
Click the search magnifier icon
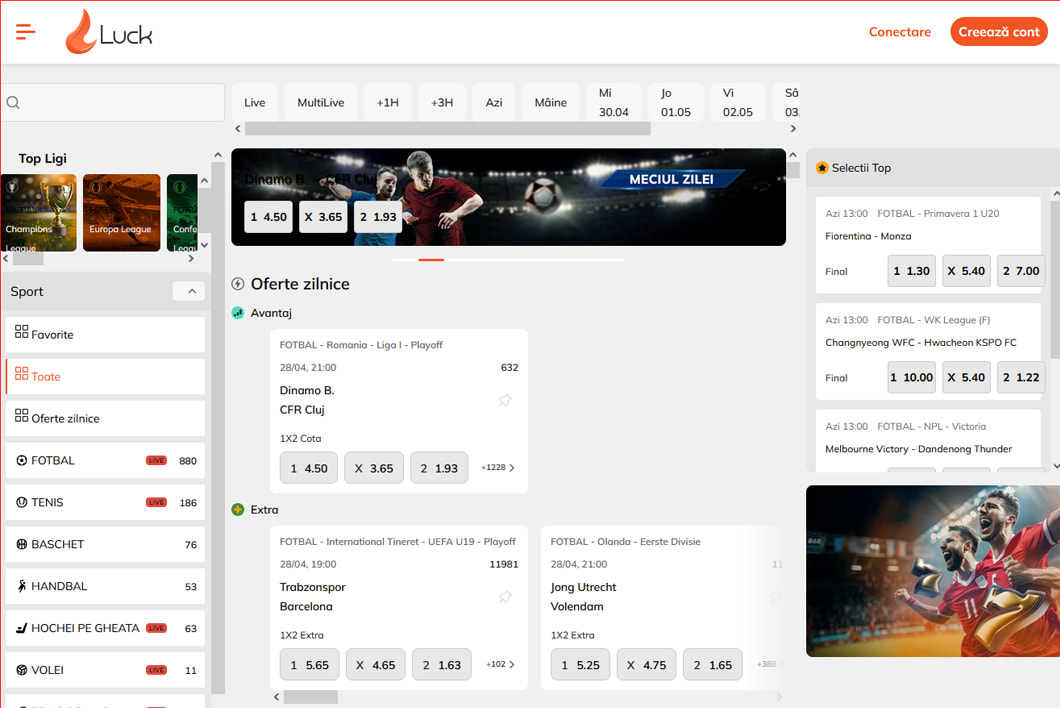pyautogui.click(x=14, y=102)
